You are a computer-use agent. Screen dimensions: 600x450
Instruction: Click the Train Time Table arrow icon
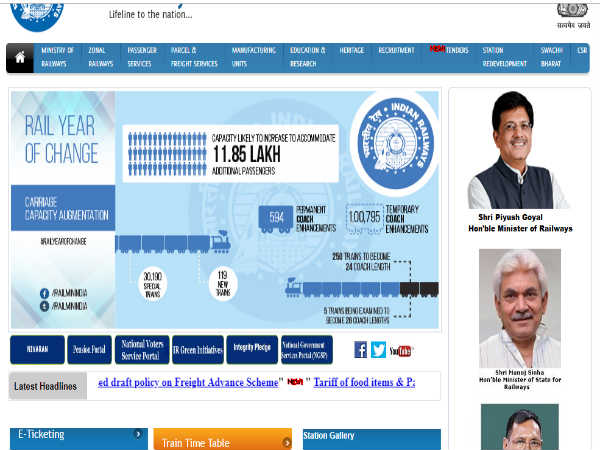(x=287, y=443)
